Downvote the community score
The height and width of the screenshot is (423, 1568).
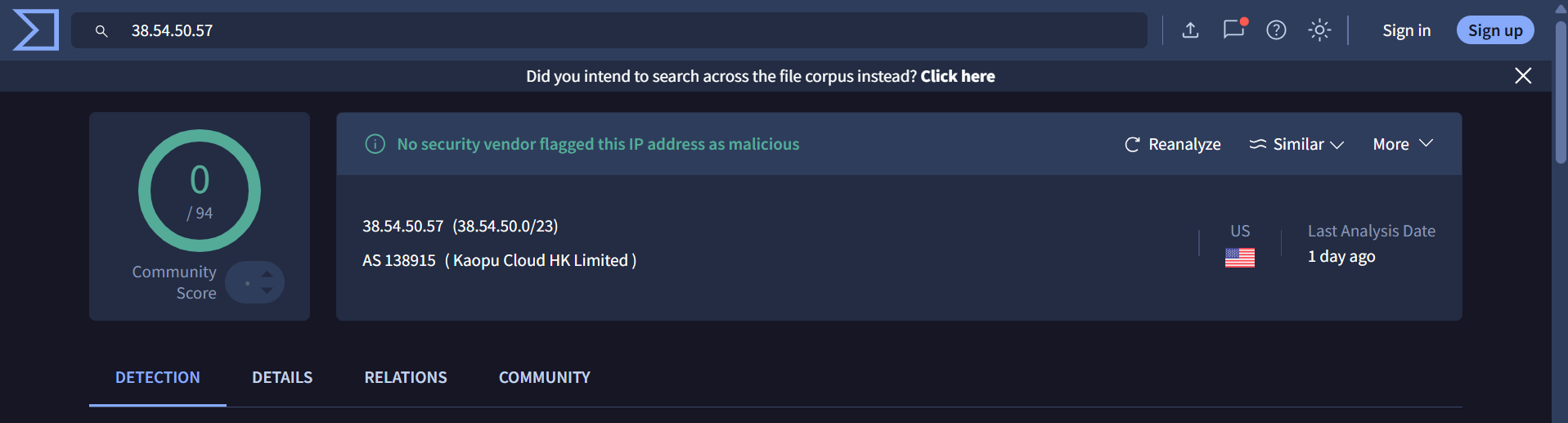267,290
